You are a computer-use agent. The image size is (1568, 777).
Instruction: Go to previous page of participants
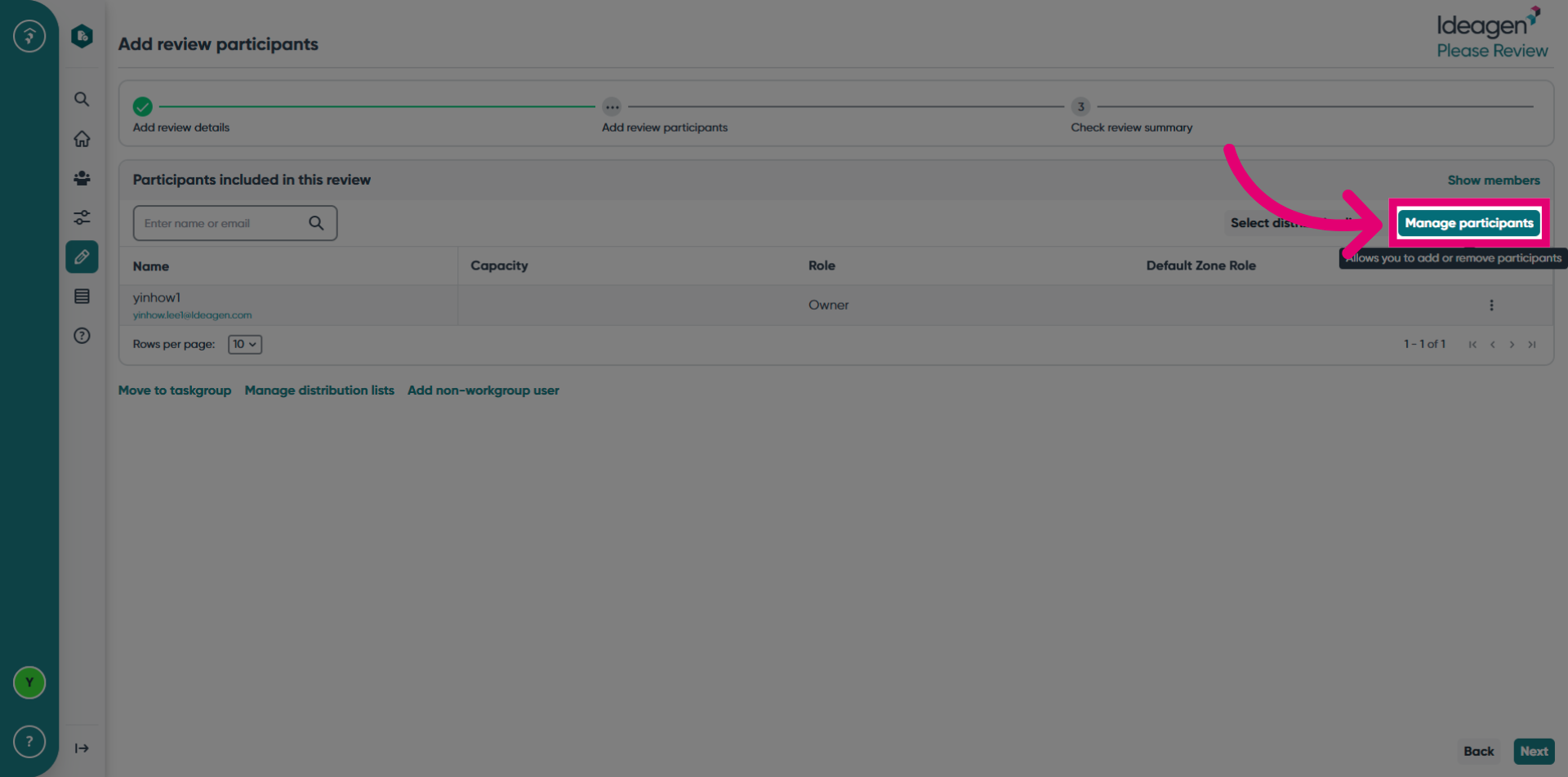point(1492,345)
